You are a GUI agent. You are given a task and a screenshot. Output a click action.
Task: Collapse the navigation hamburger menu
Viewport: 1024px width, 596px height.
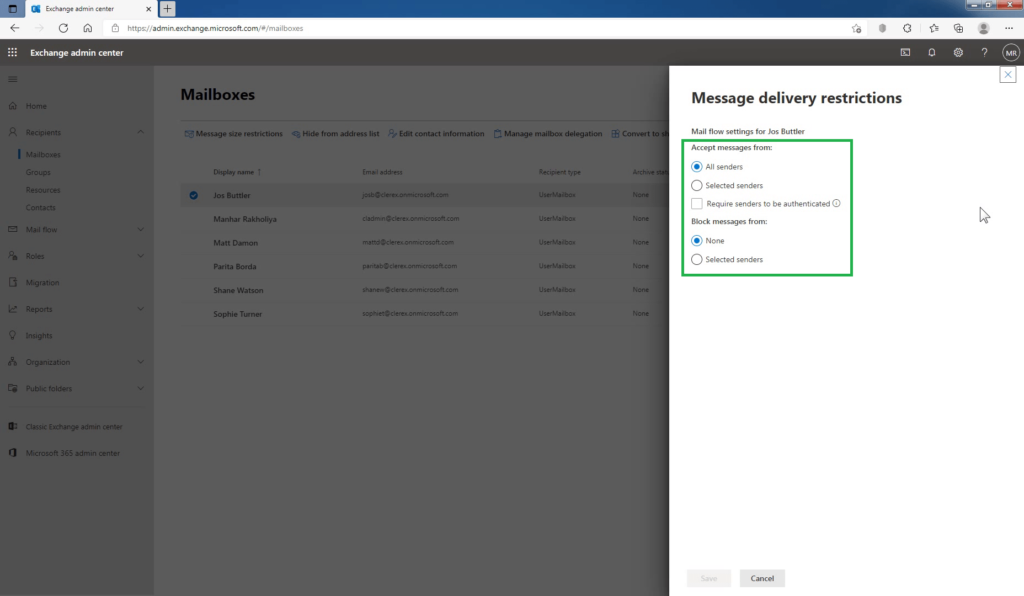click(12, 79)
